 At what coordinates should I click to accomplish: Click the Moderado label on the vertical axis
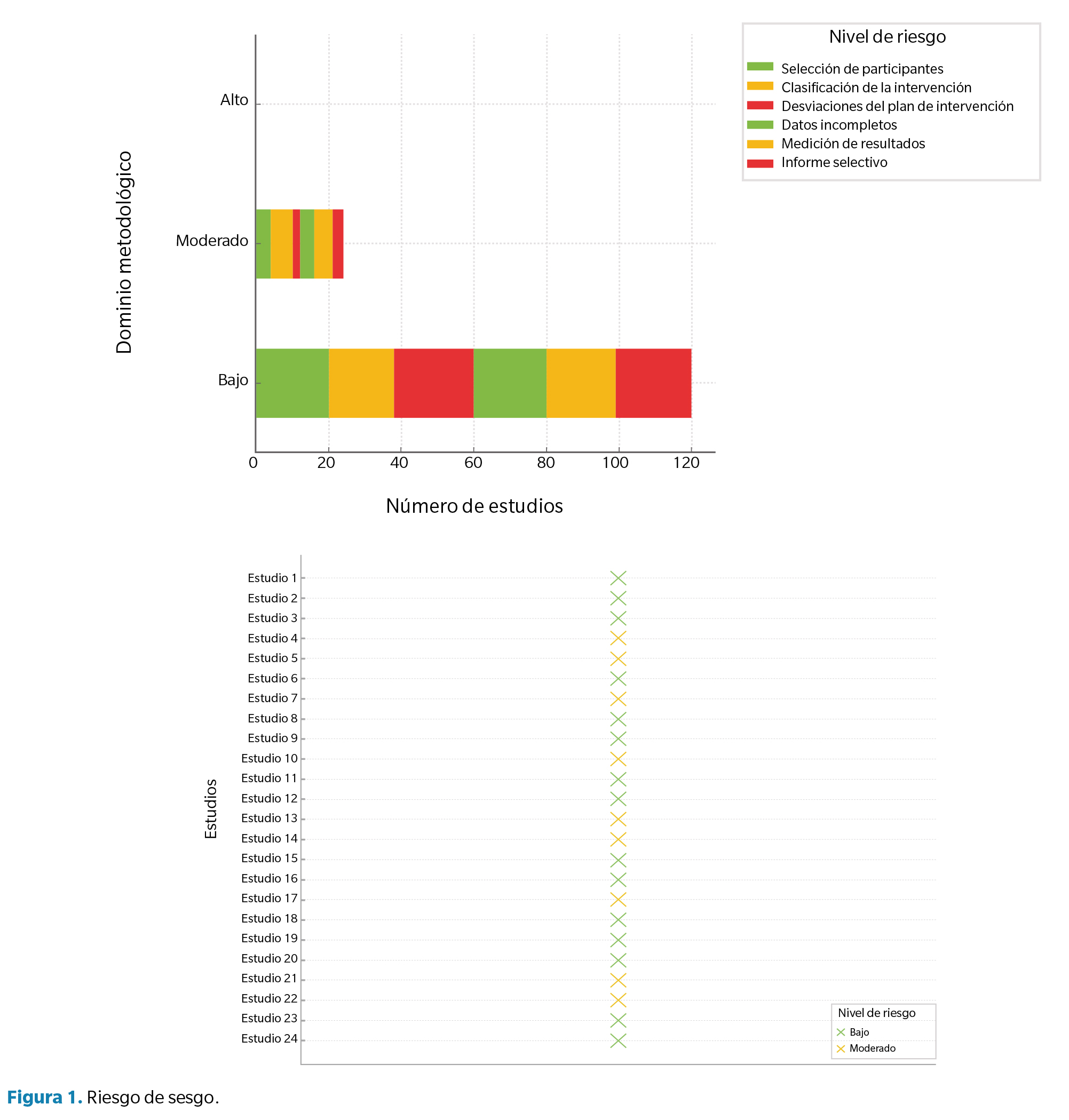[212, 241]
